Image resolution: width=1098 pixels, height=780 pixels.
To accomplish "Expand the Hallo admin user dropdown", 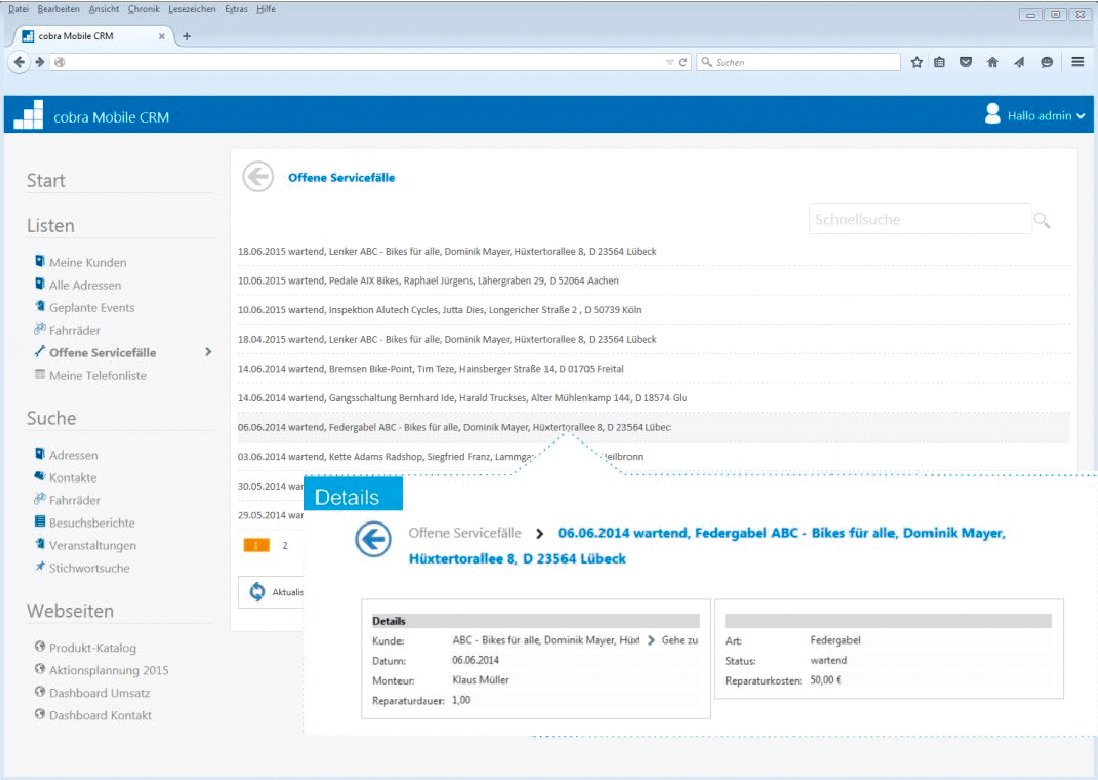I will (1080, 116).
